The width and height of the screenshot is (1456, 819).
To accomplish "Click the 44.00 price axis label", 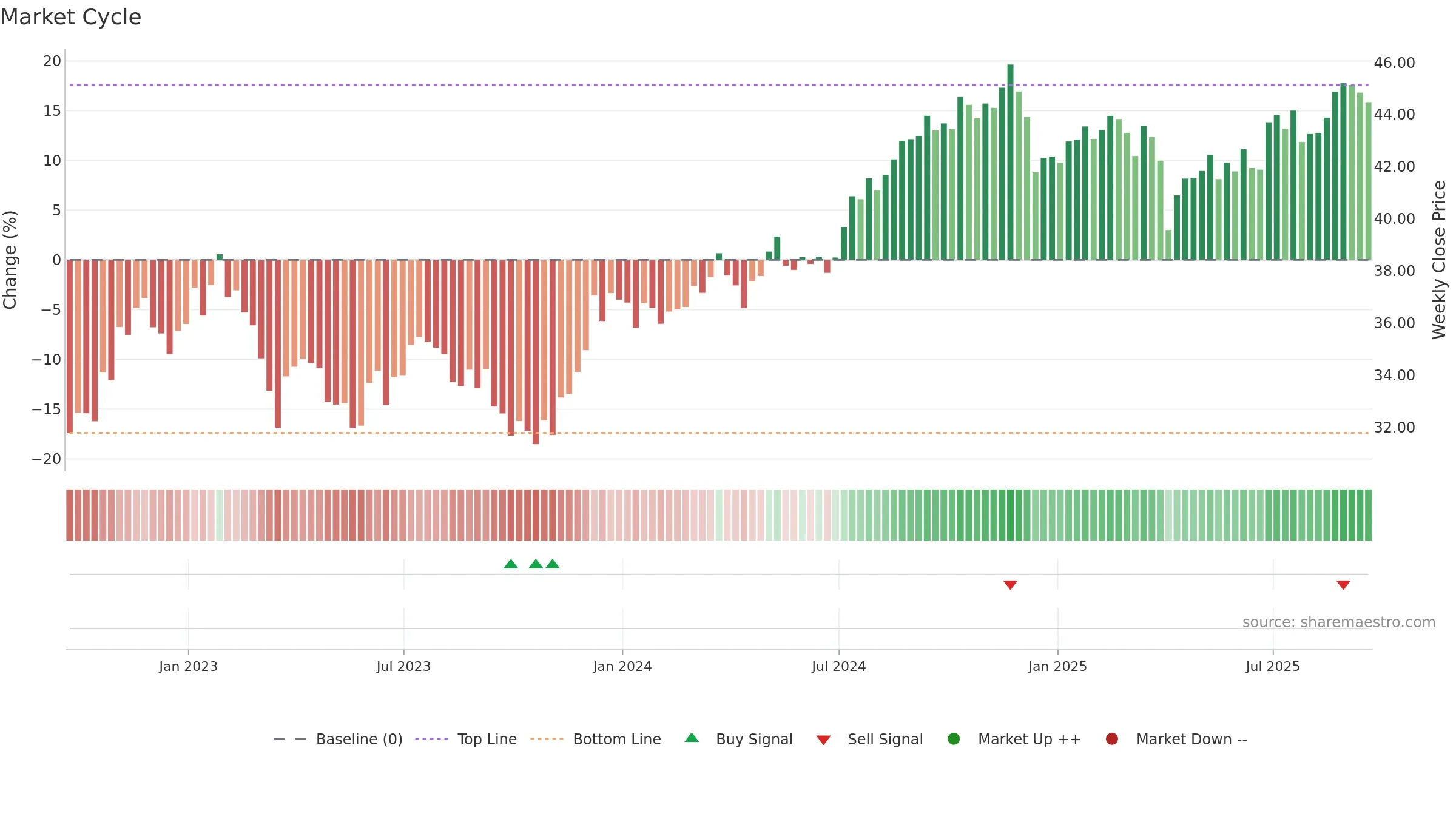I will tap(1394, 115).
